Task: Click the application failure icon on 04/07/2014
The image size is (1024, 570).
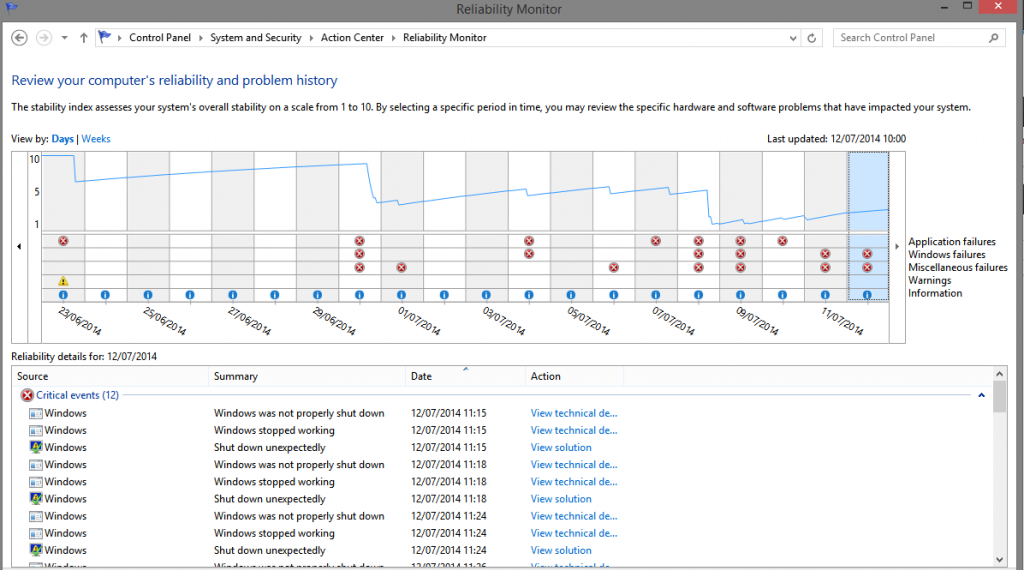Action: [529, 241]
